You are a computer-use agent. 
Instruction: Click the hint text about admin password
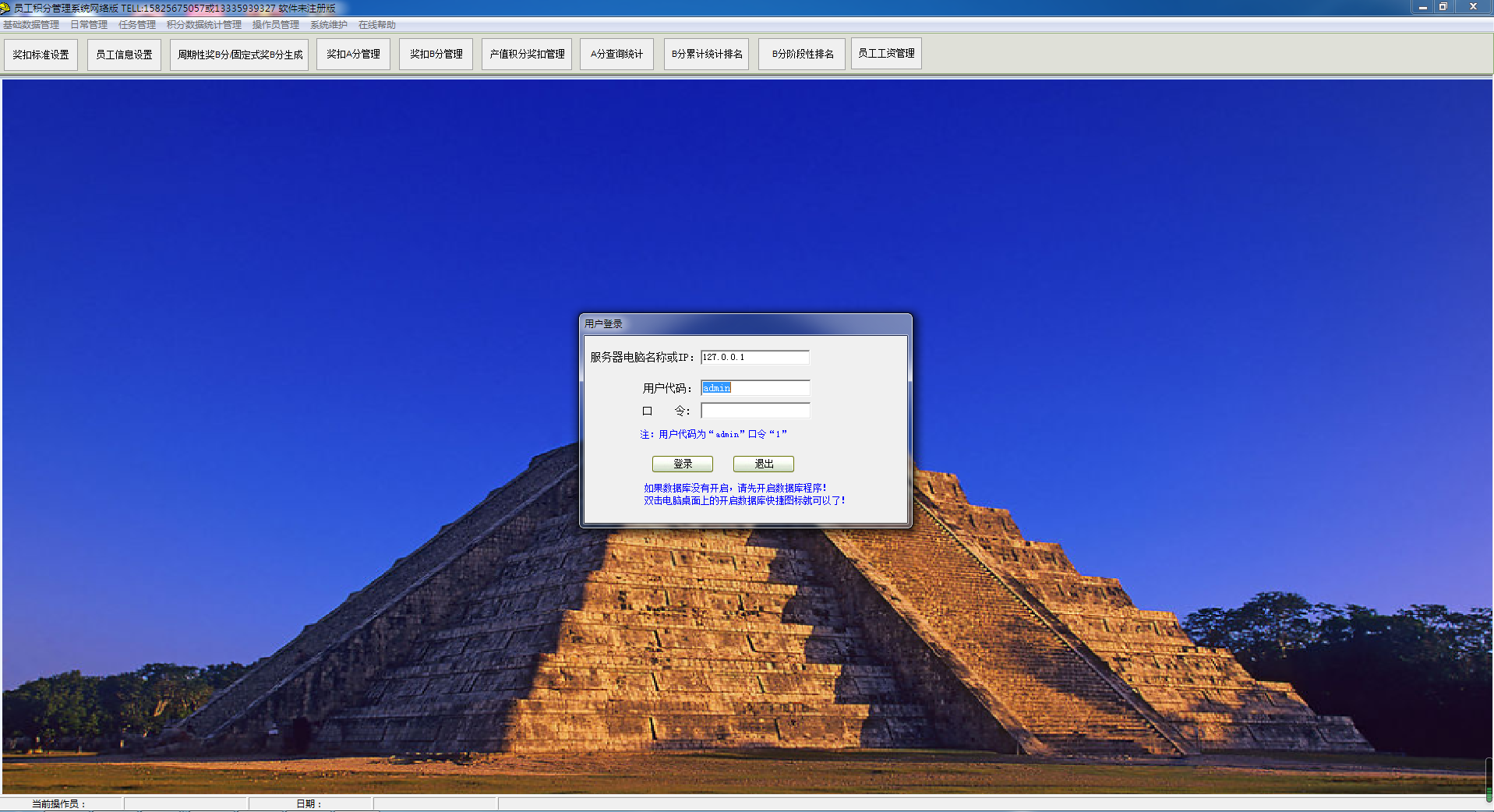click(x=714, y=434)
